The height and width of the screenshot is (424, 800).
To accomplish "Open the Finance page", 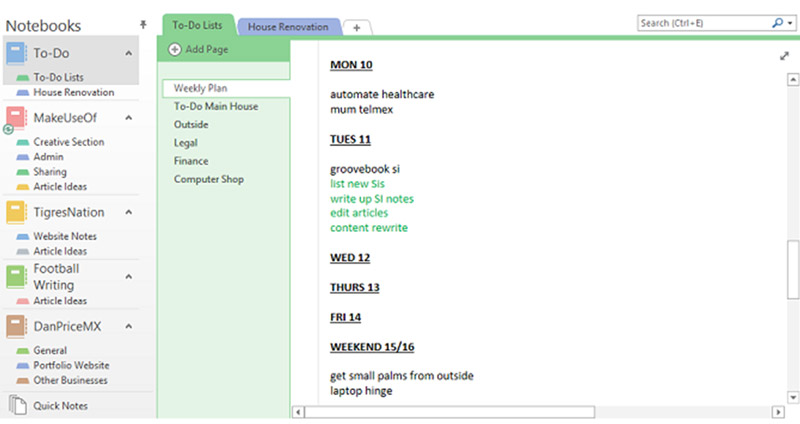I will click(191, 161).
